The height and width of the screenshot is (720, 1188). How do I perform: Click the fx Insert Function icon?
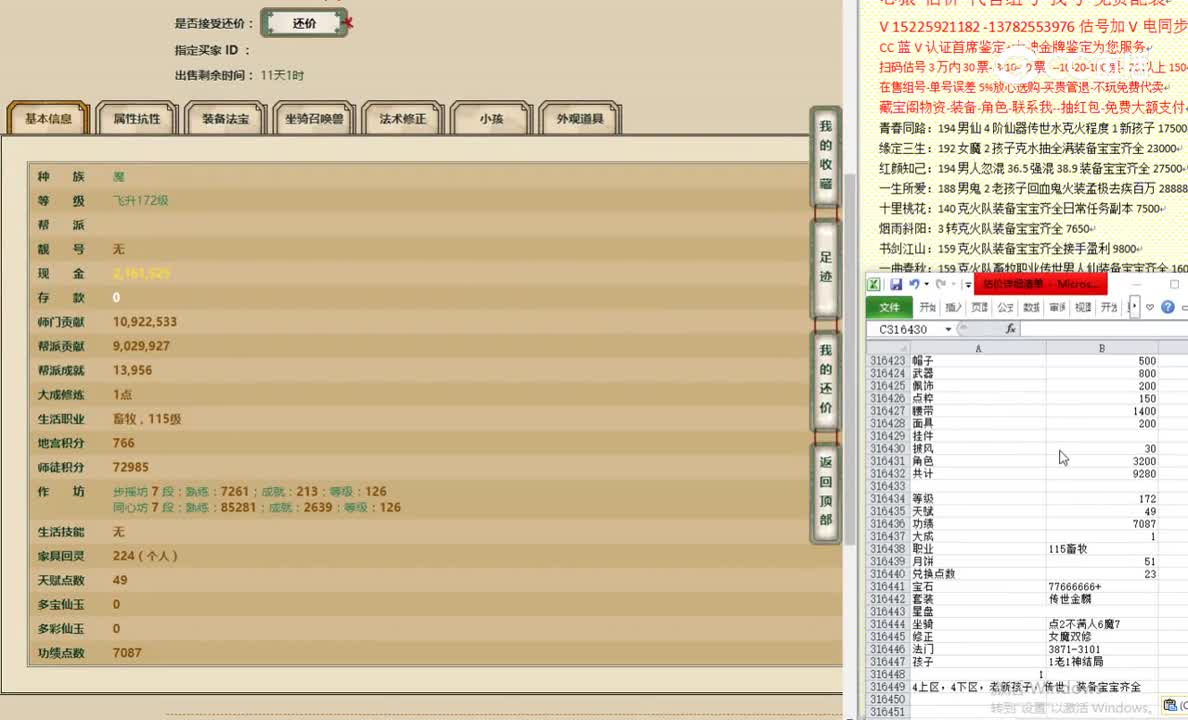click(1010, 329)
